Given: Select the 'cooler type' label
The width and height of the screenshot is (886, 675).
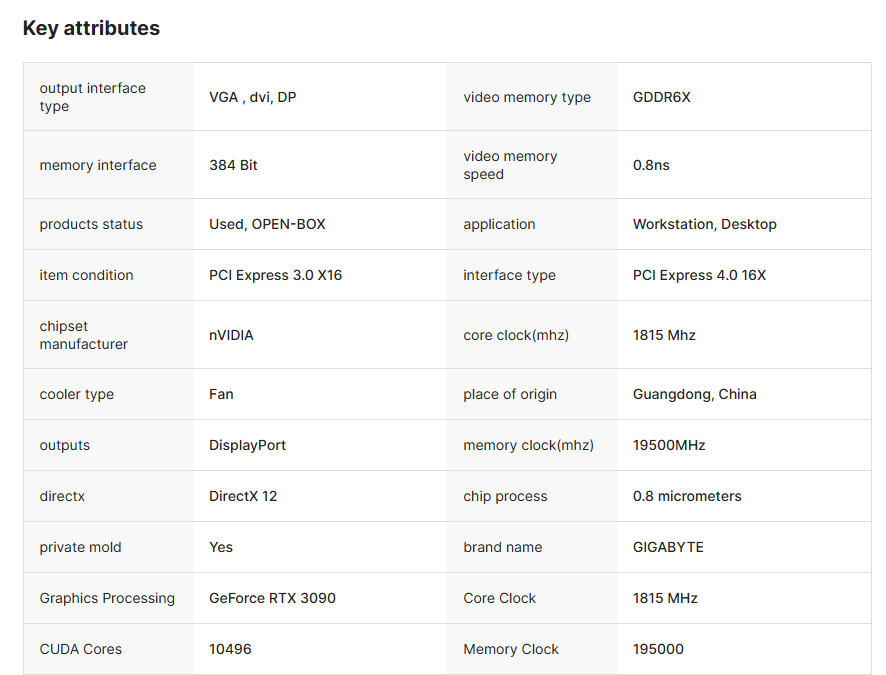Looking at the screenshot, I should click(77, 394).
